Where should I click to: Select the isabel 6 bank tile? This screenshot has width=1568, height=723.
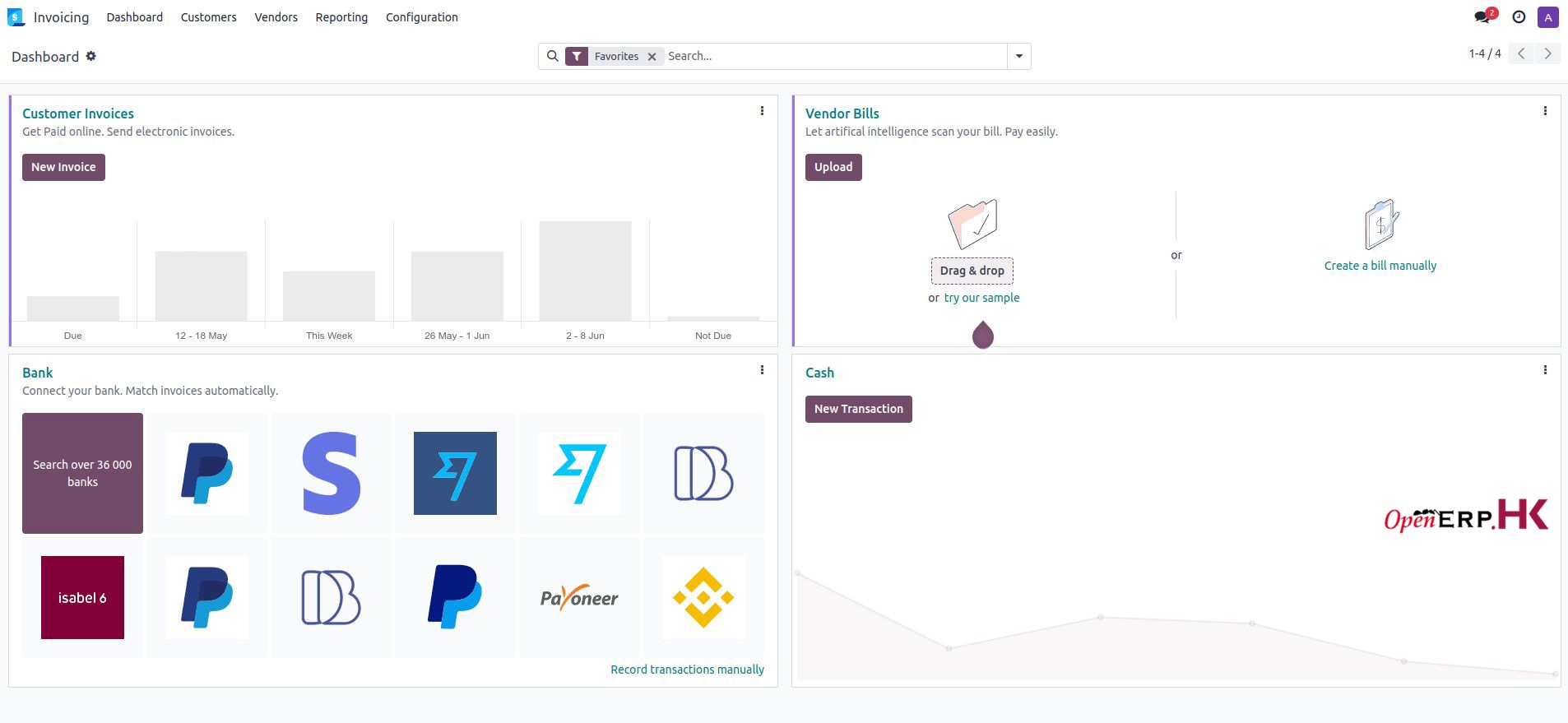pyautogui.click(x=82, y=598)
